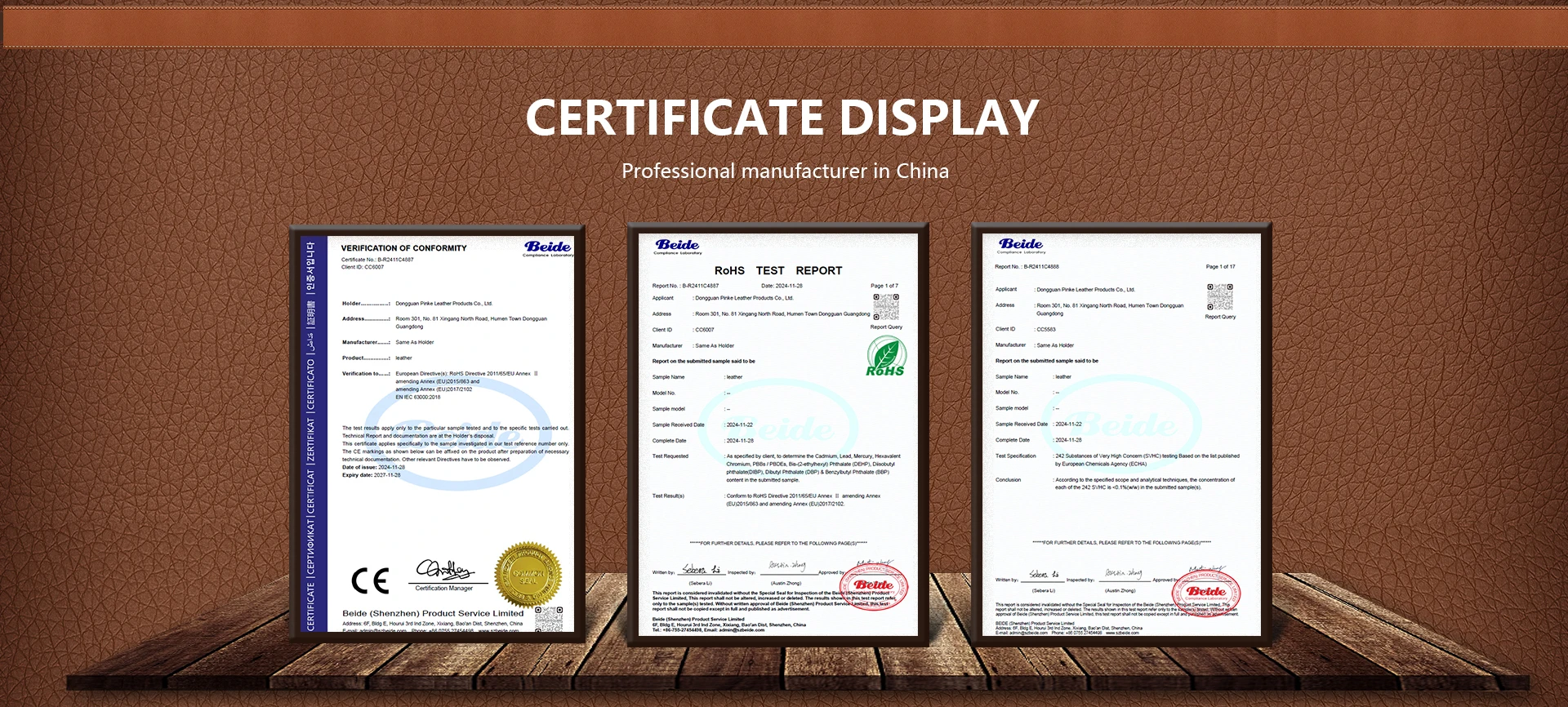This screenshot has height=707, width=1568.
Task: Click the Beide logo on the Verification of Conformity certificate
Action: pyautogui.click(x=548, y=248)
